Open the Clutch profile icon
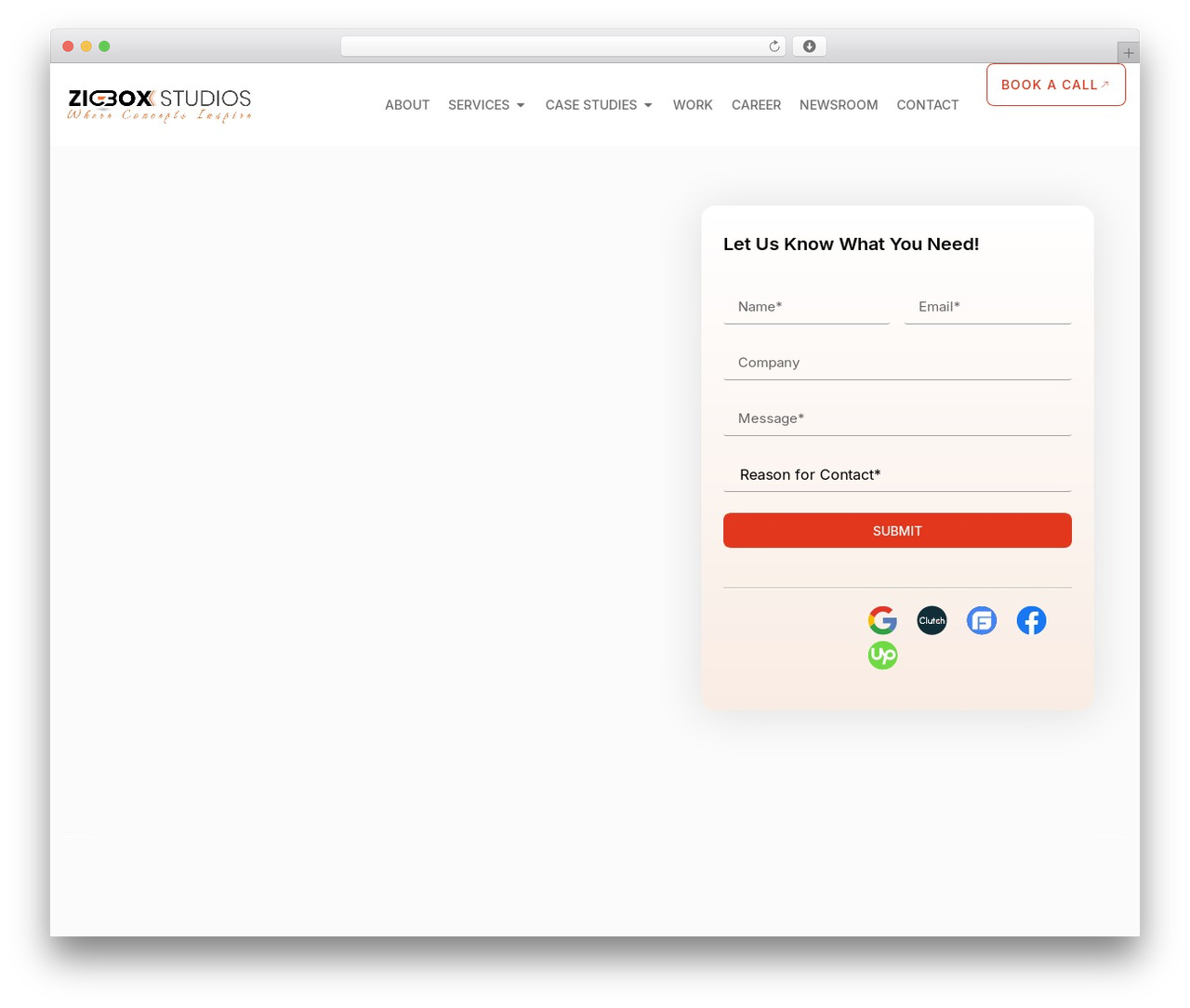 pyautogui.click(x=932, y=620)
